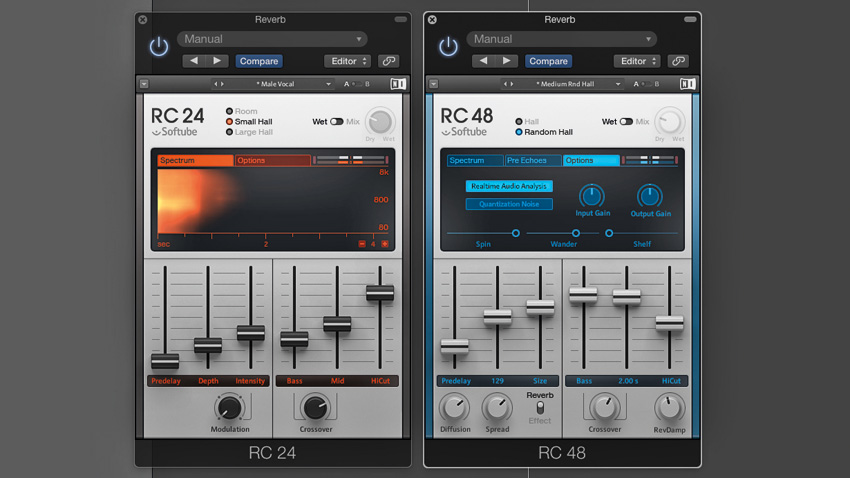The width and height of the screenshot is (850, 478).
Task: Click the RC 48 Spread knob
Action: pos(497,408)
